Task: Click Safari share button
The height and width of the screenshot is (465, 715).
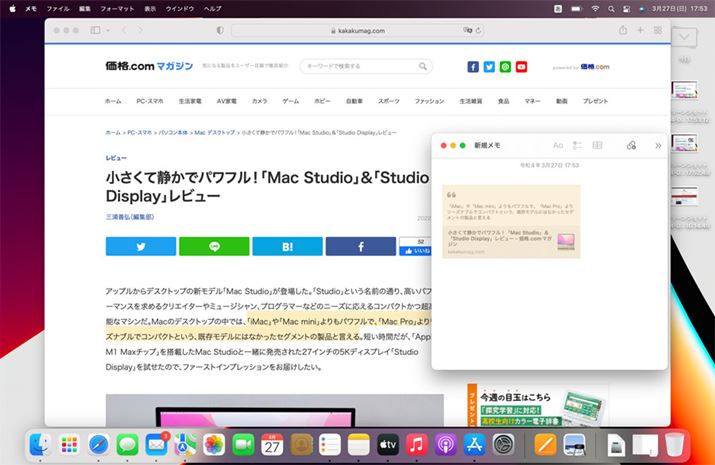Action: tap(623, 30)
